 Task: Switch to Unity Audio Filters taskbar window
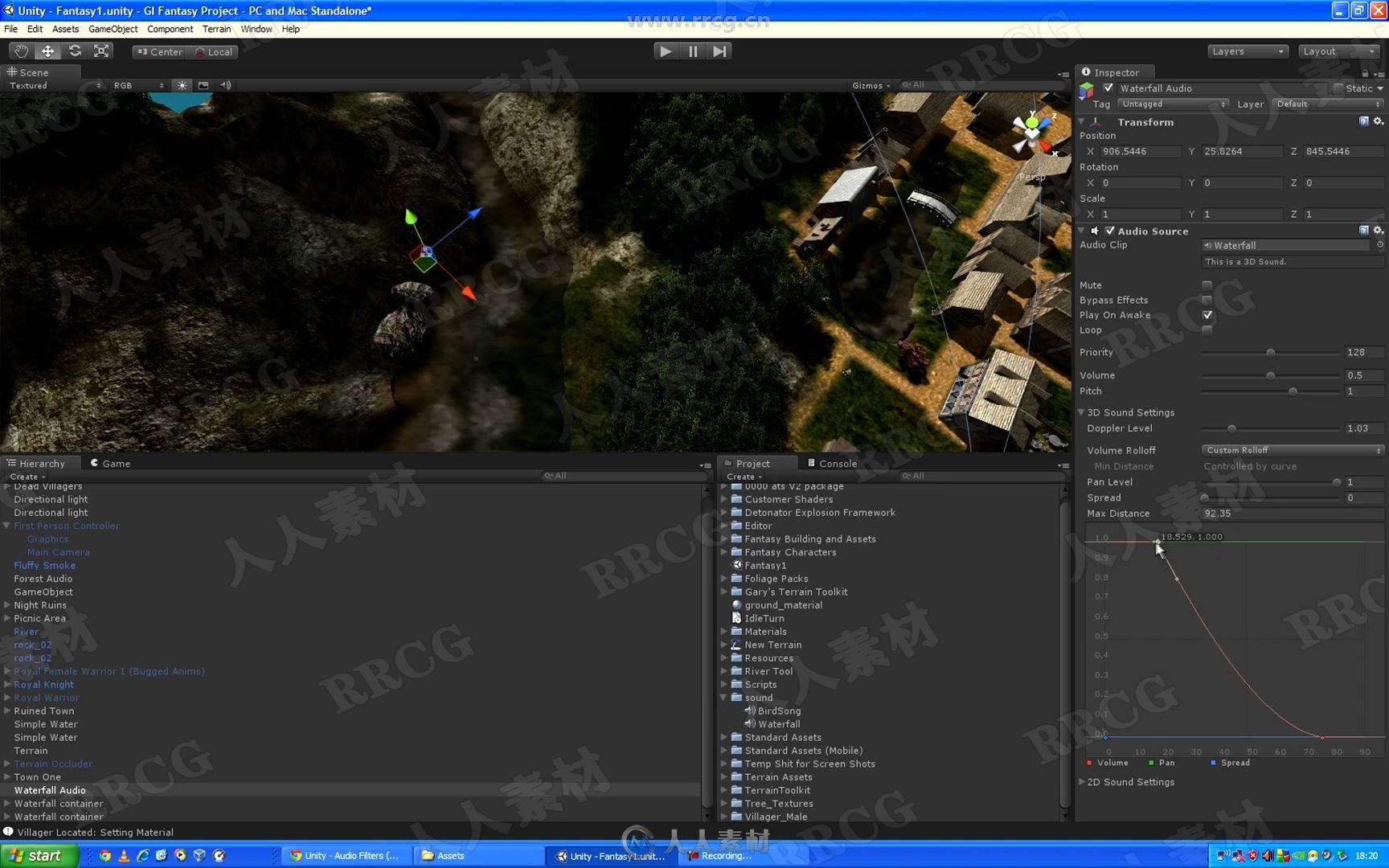(345, 856)
